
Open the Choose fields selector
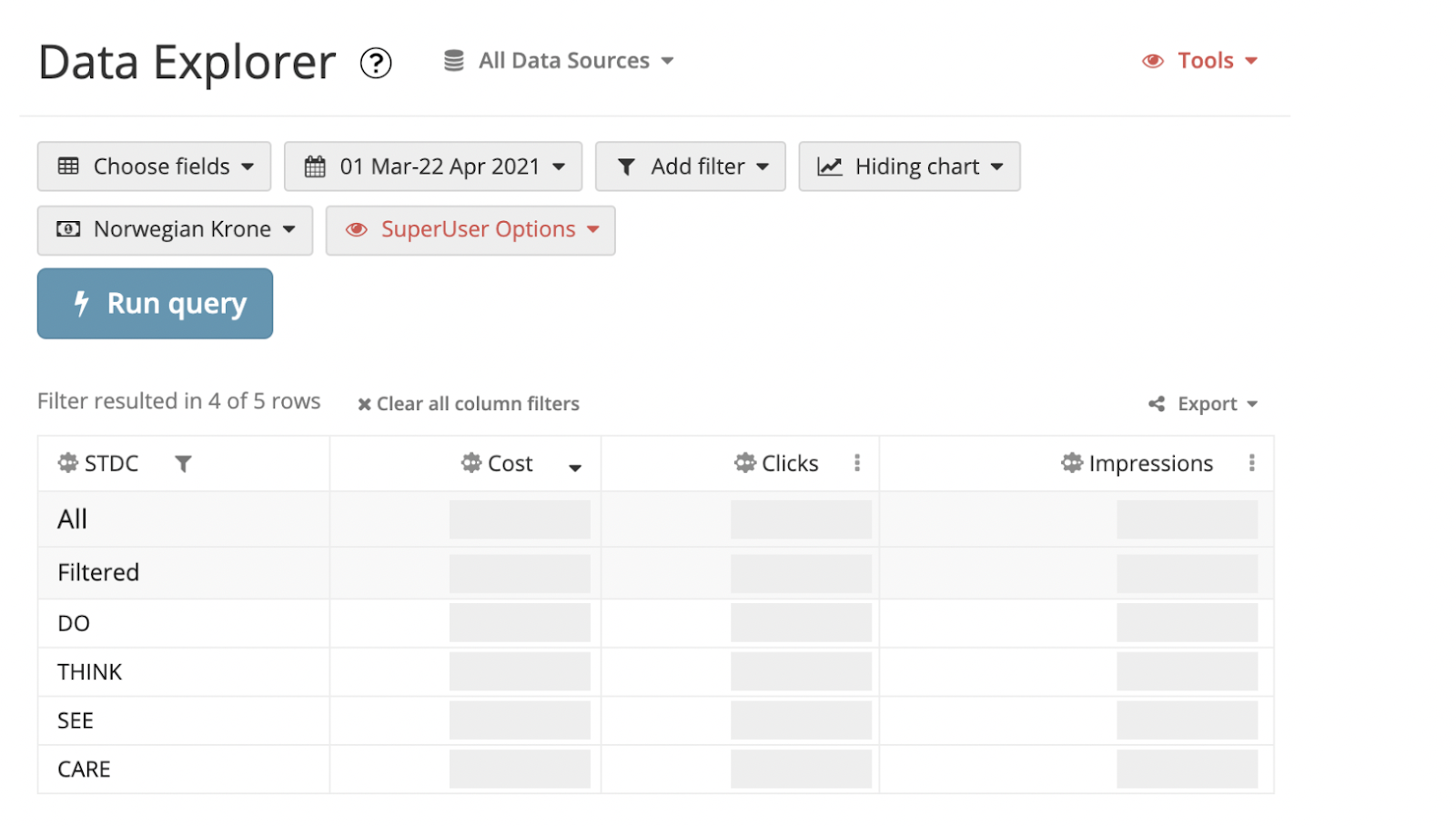point(155,166)
